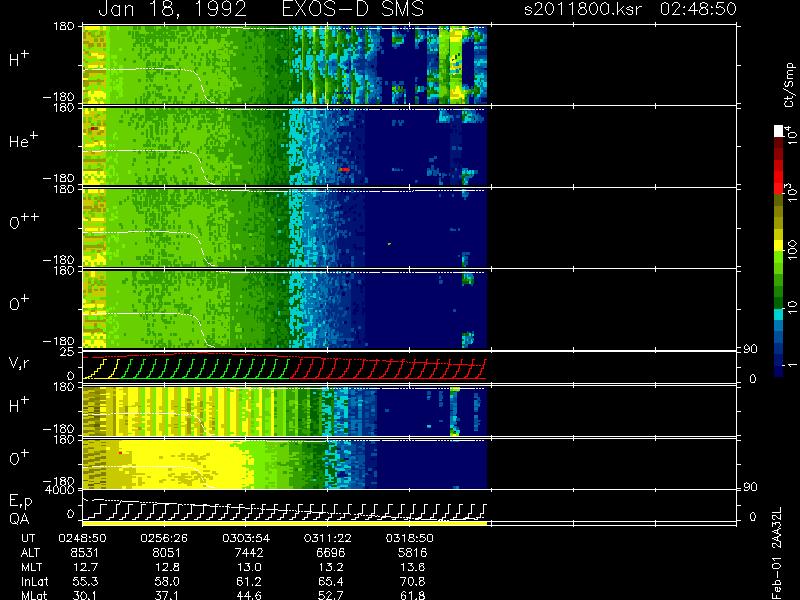The image size is (800, 600).
Task: Click MLat value "37.1"
Action: 167,595
